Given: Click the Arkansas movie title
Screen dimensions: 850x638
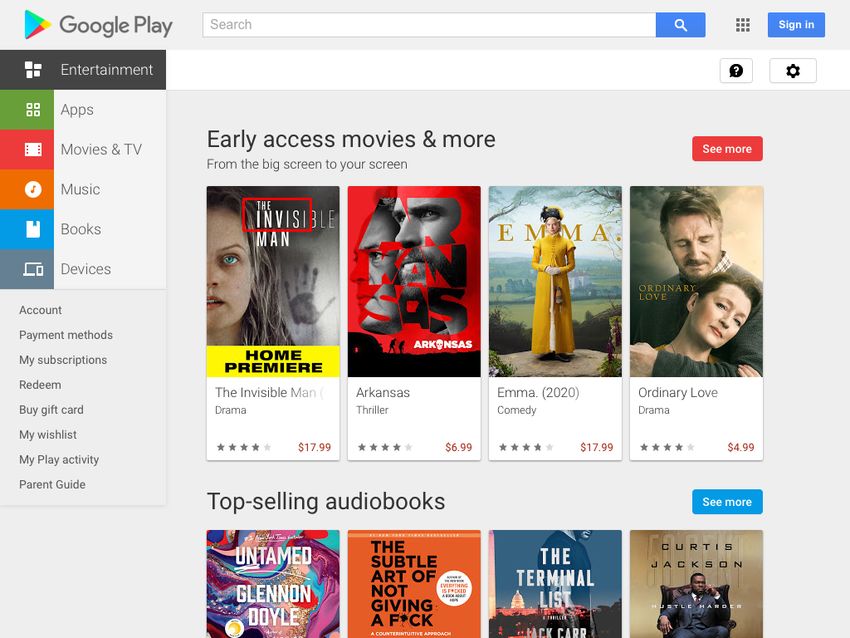Looking at the screenshot, I should 383,392.
